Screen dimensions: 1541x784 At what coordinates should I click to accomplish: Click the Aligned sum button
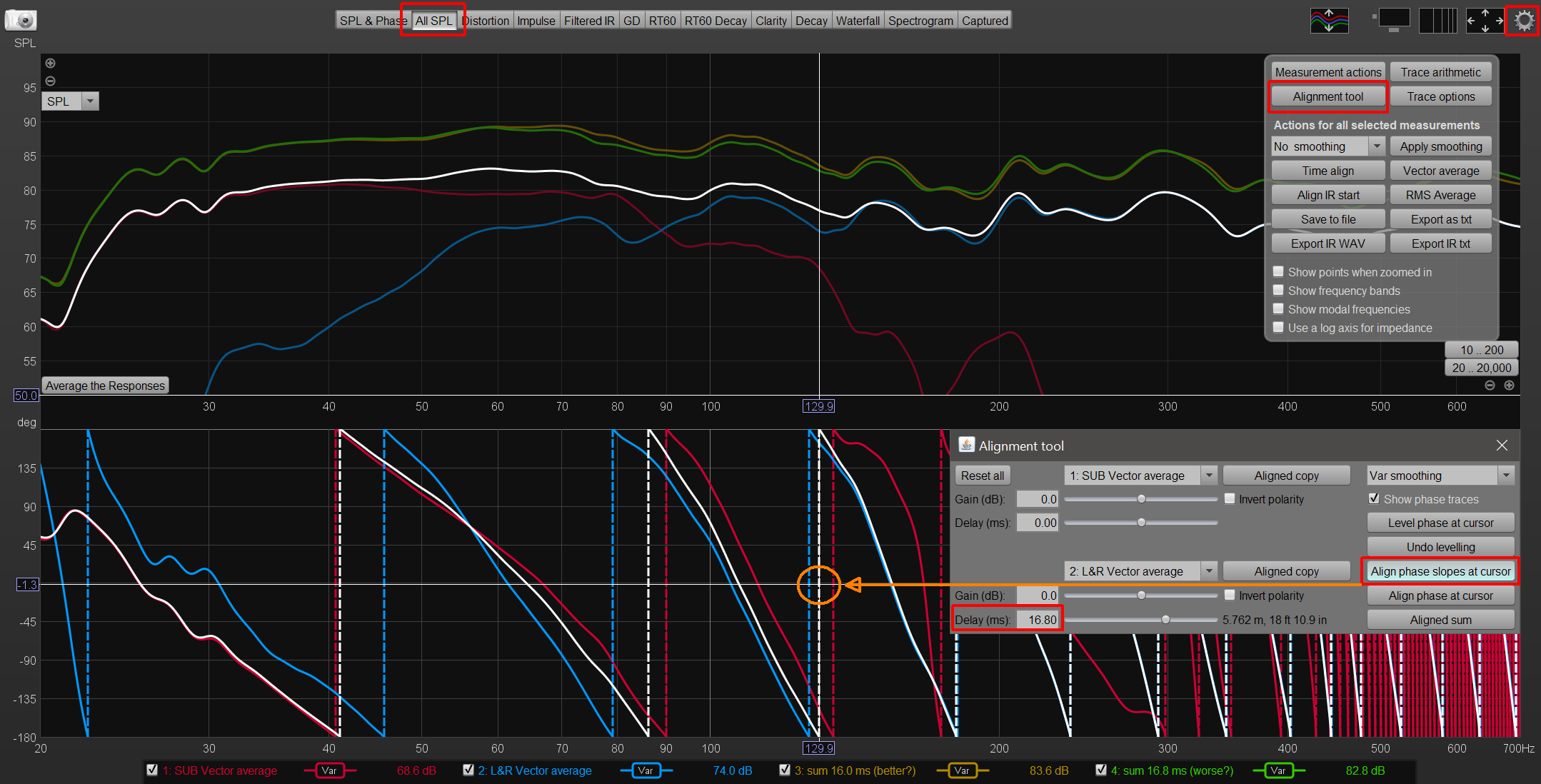pos(1441,620)
